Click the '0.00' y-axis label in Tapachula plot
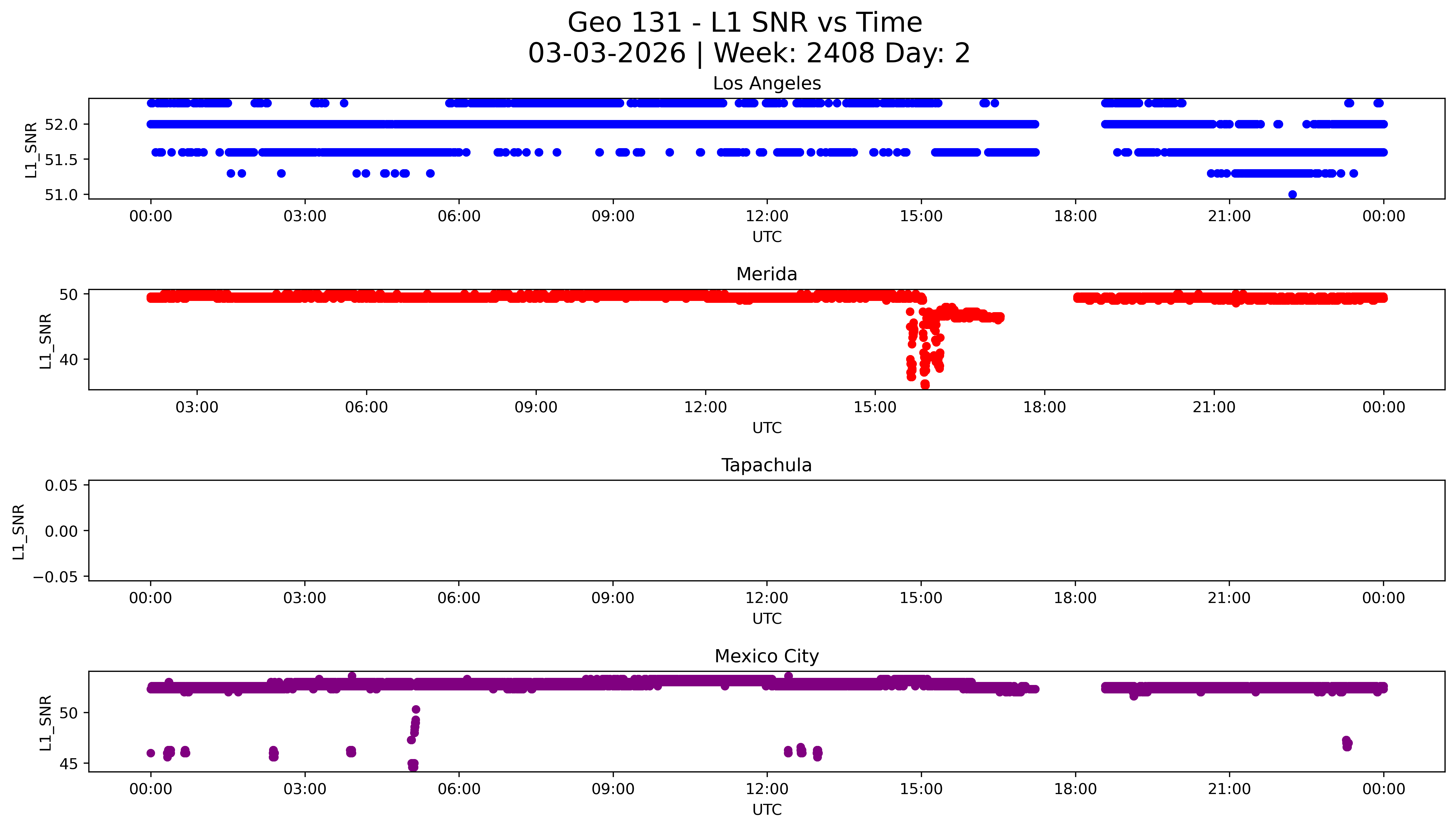This screenshot has width=1456, height=829. 62,531
